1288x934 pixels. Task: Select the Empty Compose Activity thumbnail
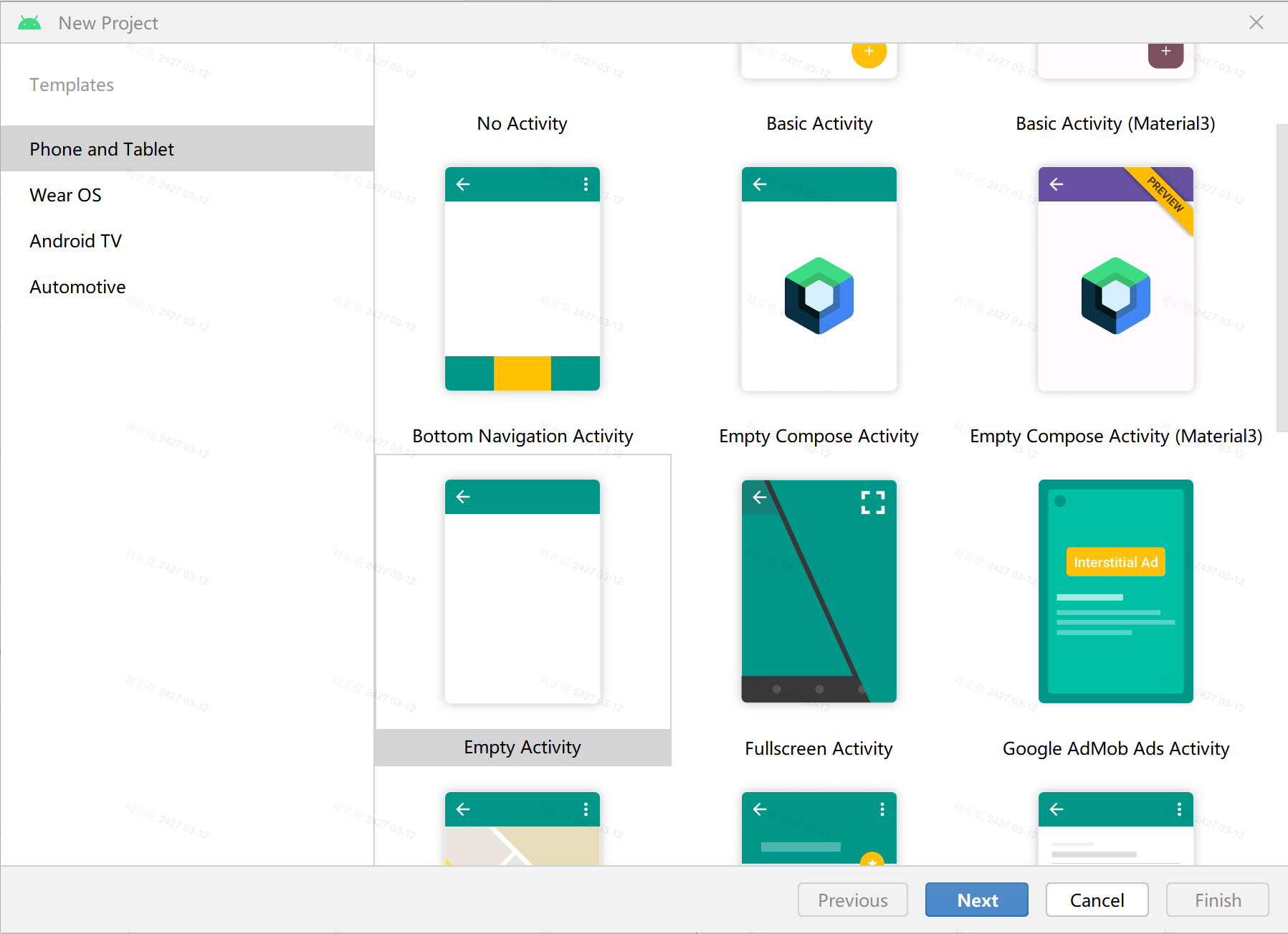(819, 279)
